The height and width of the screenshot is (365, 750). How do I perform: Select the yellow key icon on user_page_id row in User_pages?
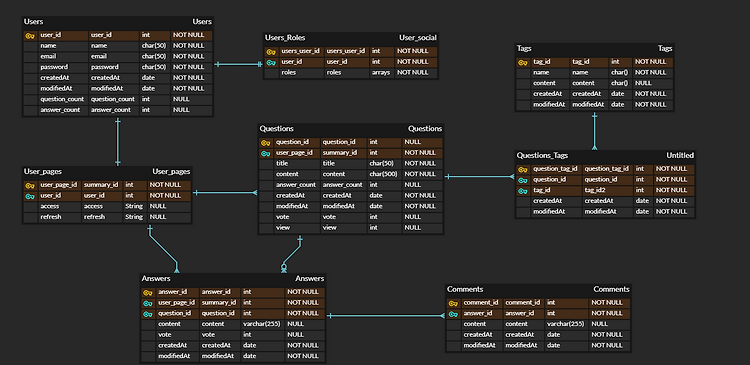point(30,185)
